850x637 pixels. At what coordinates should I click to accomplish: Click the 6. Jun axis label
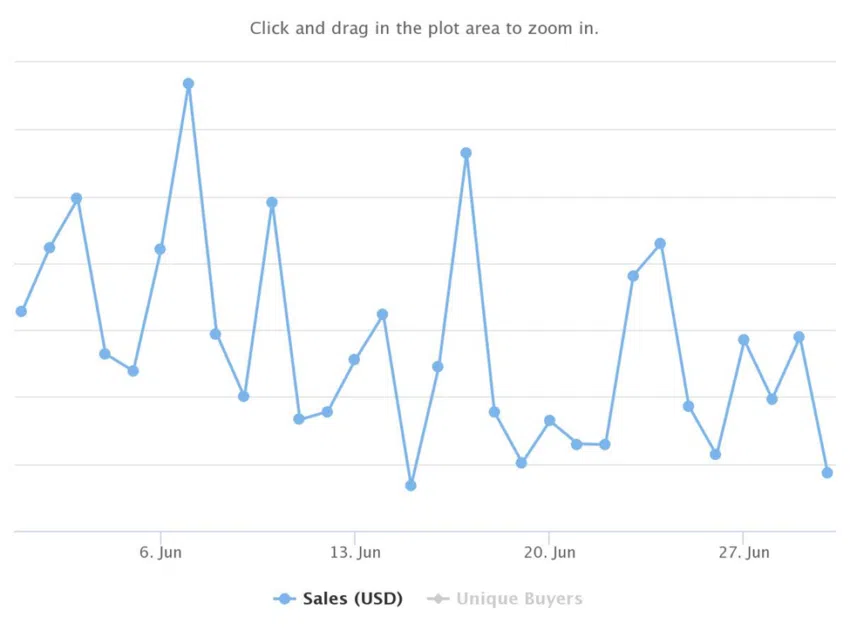click(160, 552)
